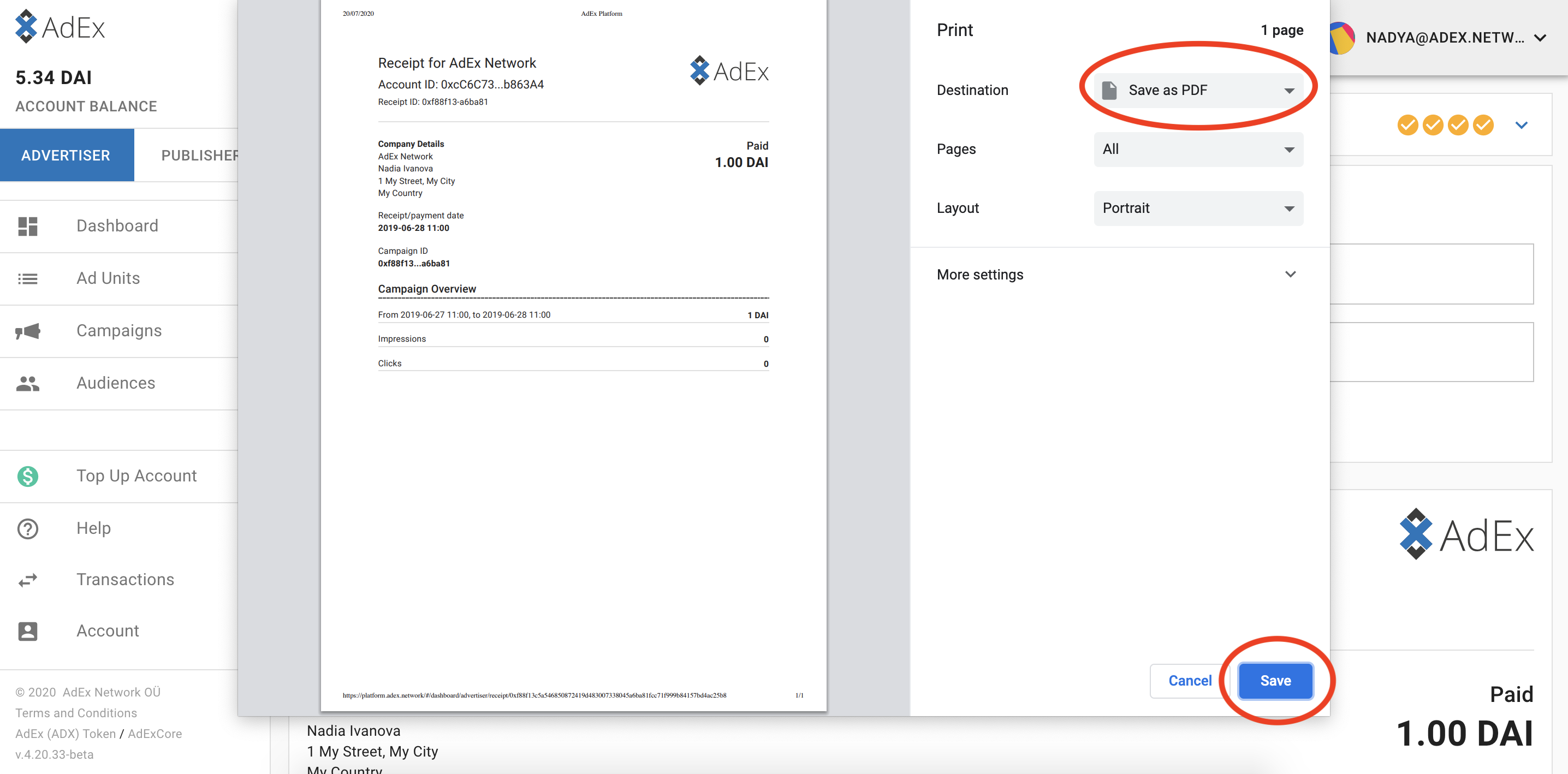Open the Layout Portrait dropdown
The image size is (1568, 774).
(1198, 208)
